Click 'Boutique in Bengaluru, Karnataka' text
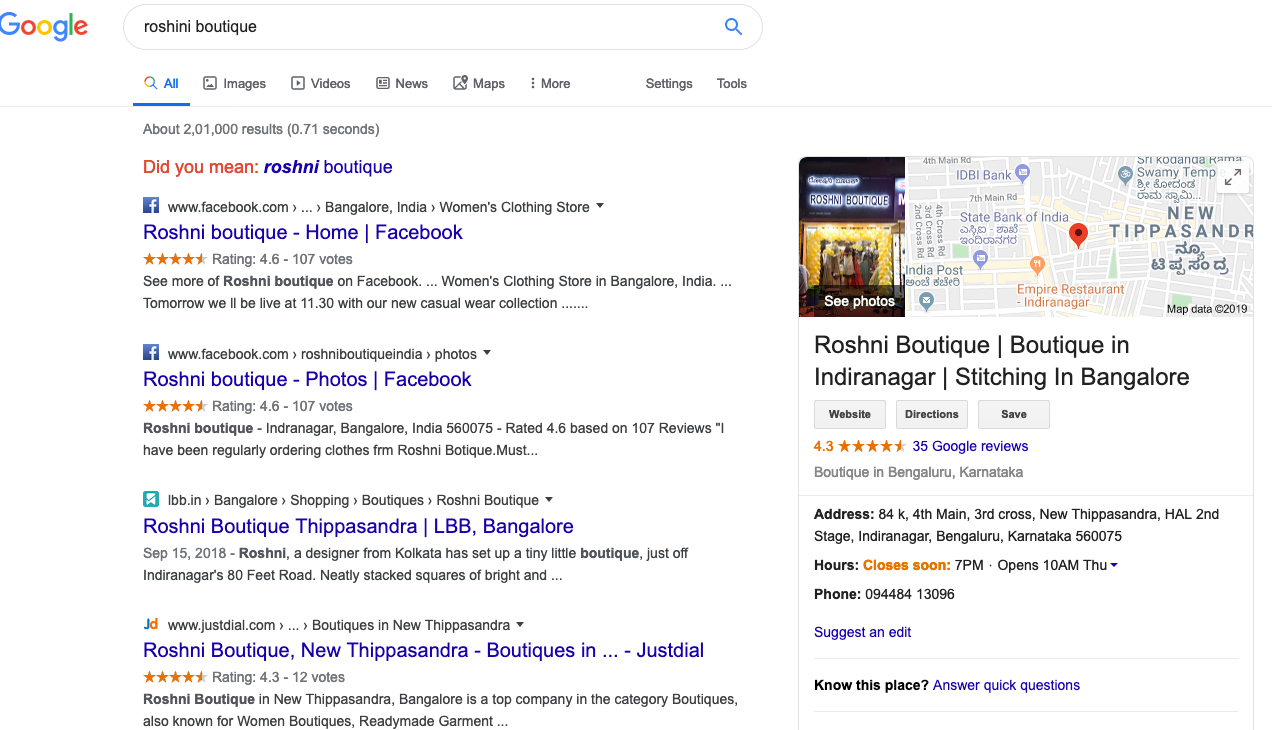Screen dimensions: 1272x730 click(x=918, y=472)
